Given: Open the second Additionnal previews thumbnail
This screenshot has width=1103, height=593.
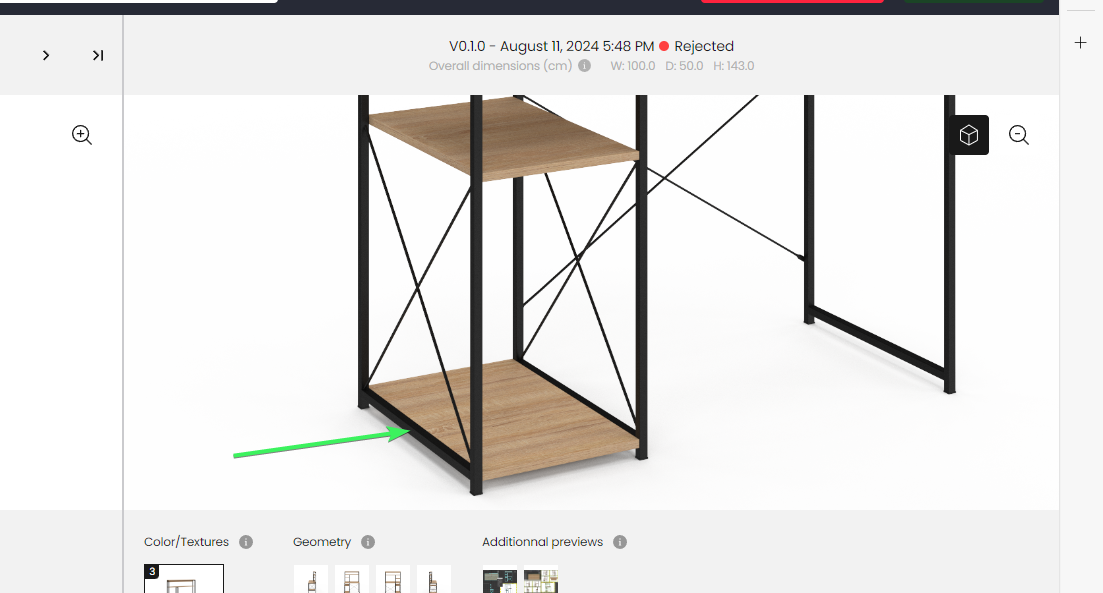Looking at the screenshot, I should click(x=540, y=581).
